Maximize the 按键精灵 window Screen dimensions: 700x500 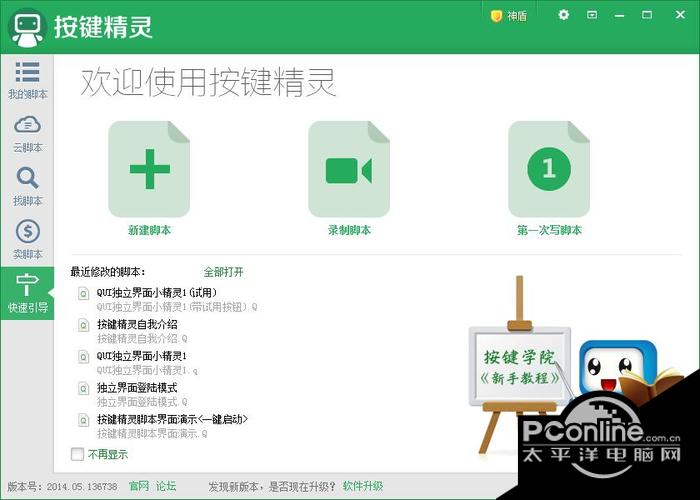[647, 15]
